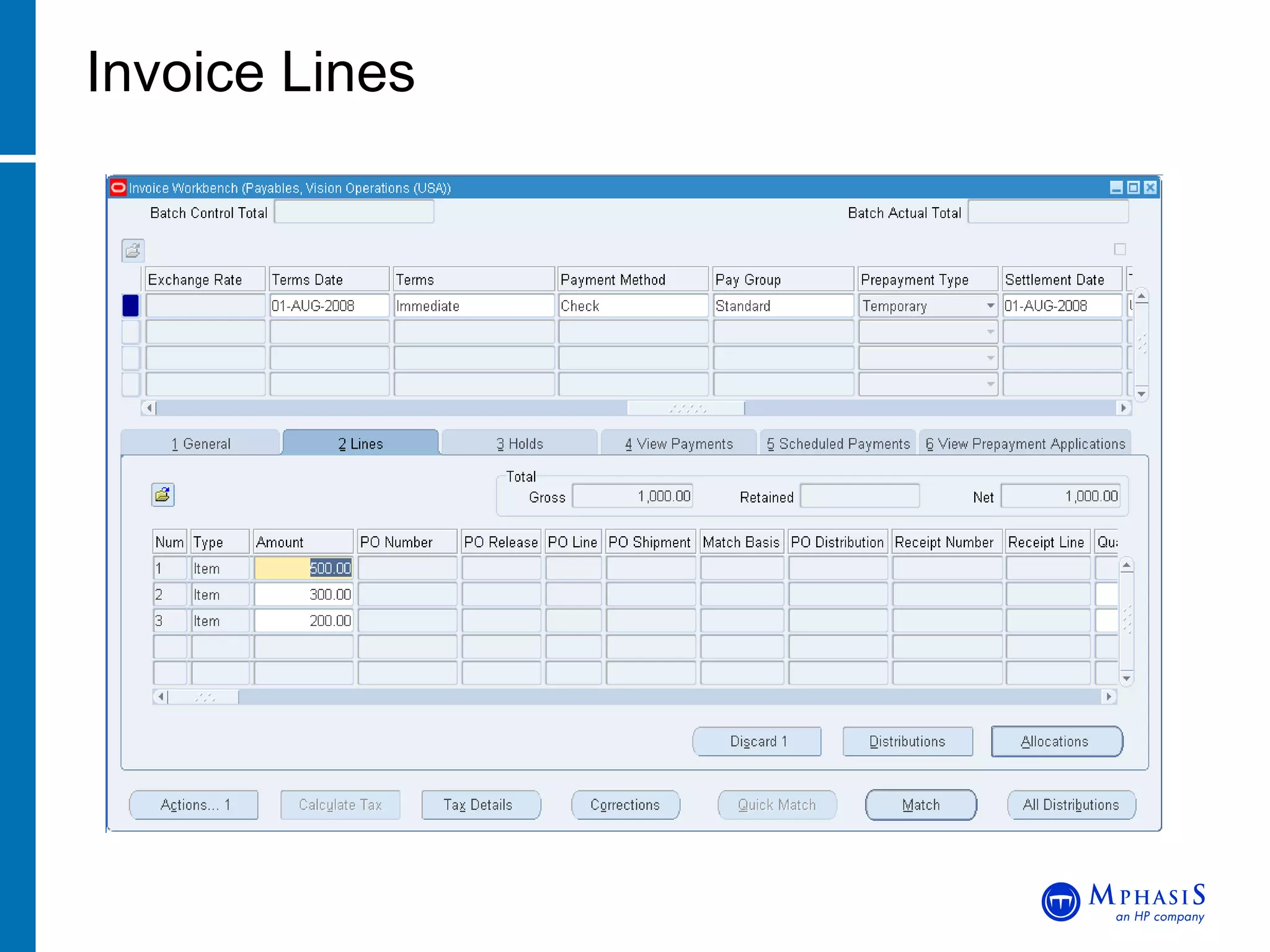
Task: Click the yellow folder icon in Lines tab
Action: click(163, 495)
